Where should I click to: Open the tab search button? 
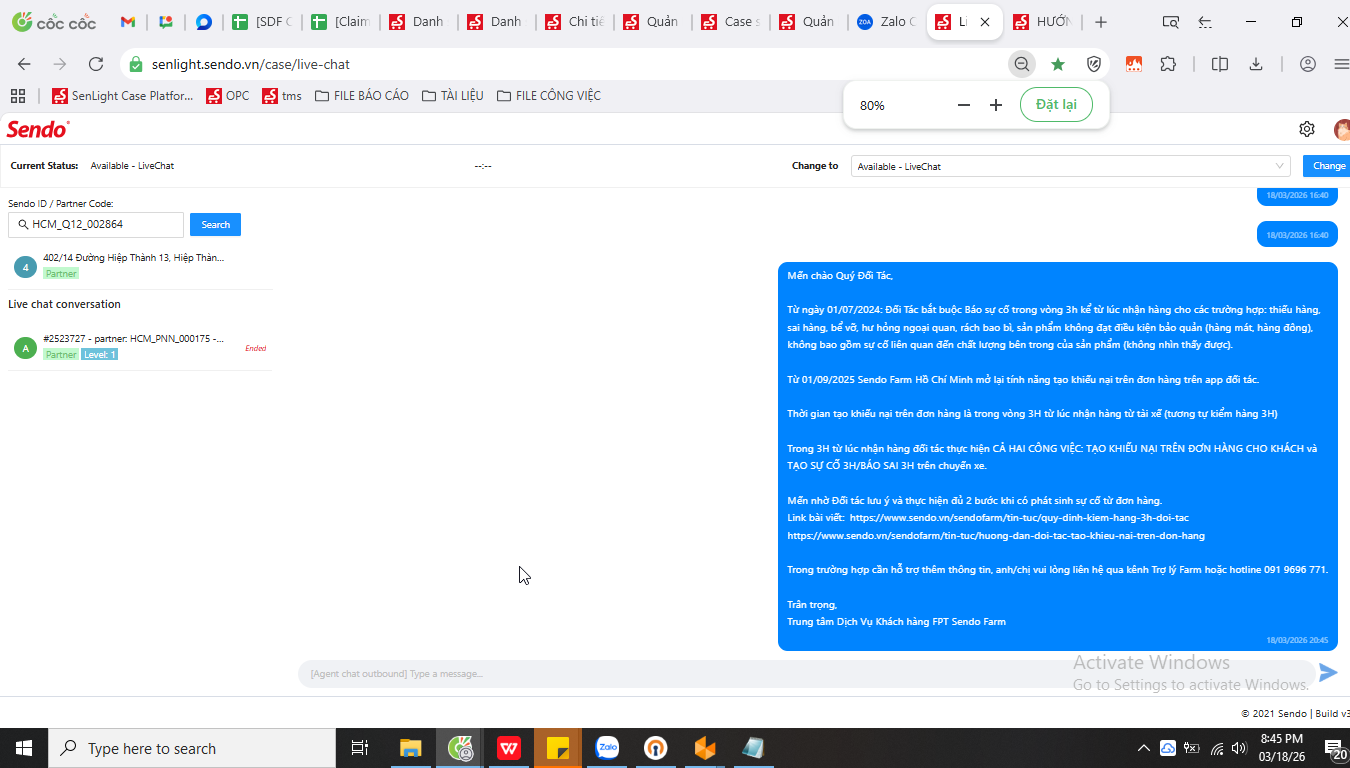pyautogui.click(x=1170, y=22)
